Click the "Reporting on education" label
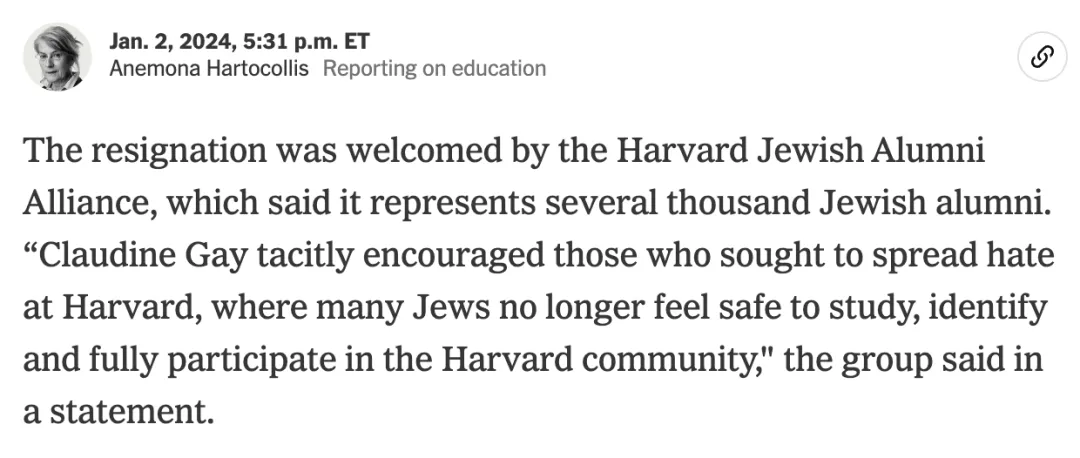Image resolution: width=1080 pixels, height=458 pixels. [x=434, y=69]
